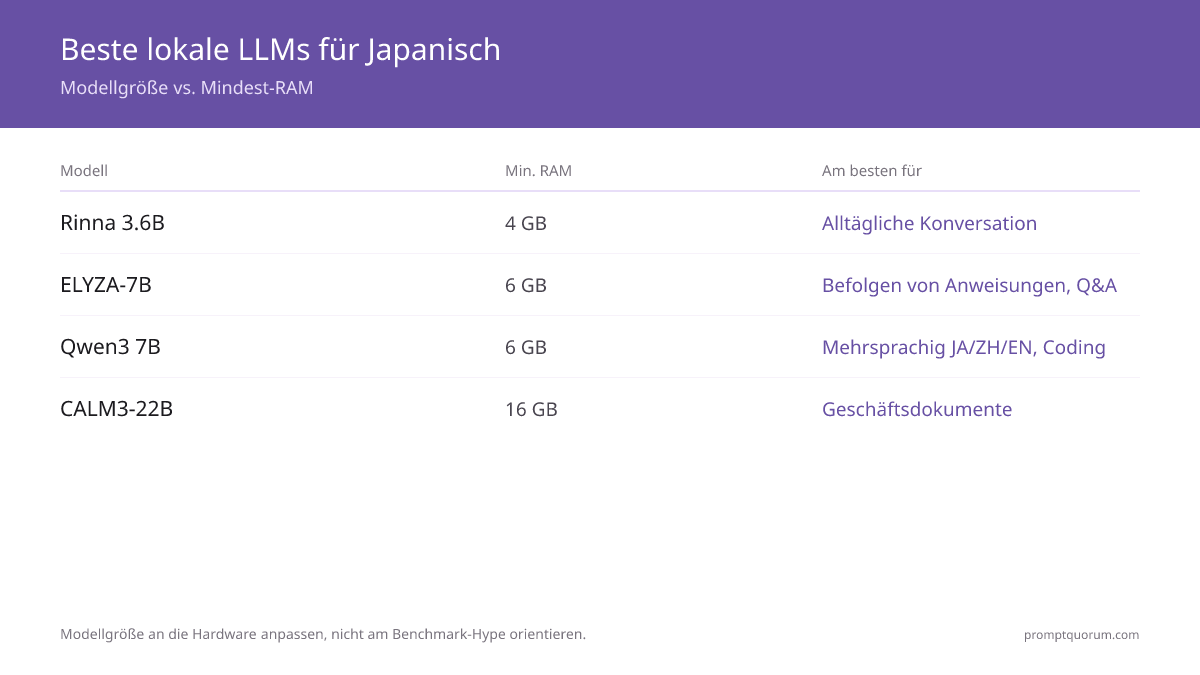Image resolution: width=1200 pixels, height=675 pixels.
Task: Click the 'promptquorum.com' footer text
Action: [x=1081, y=634]
